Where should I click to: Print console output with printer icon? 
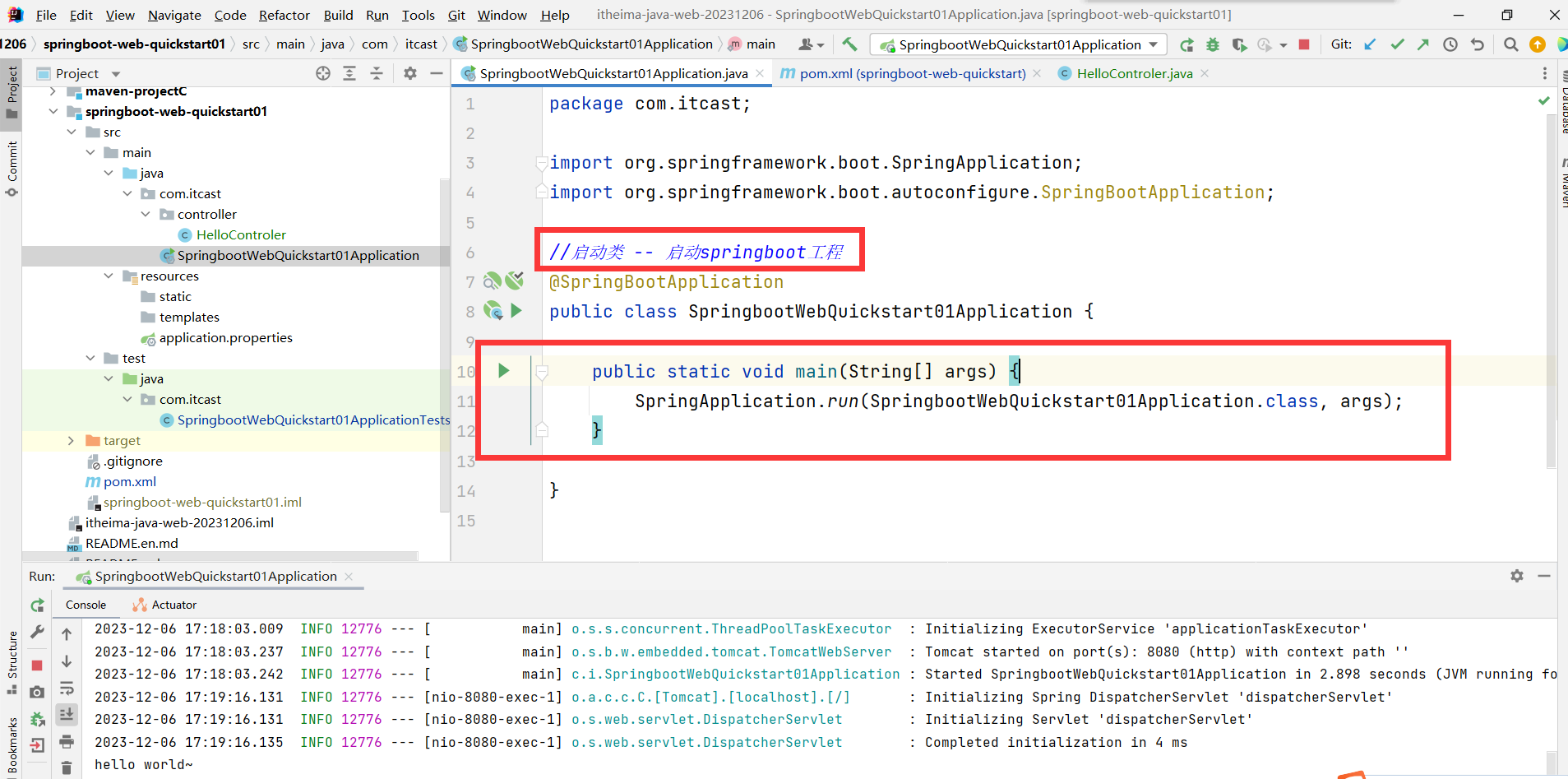[x=67, y=742]
